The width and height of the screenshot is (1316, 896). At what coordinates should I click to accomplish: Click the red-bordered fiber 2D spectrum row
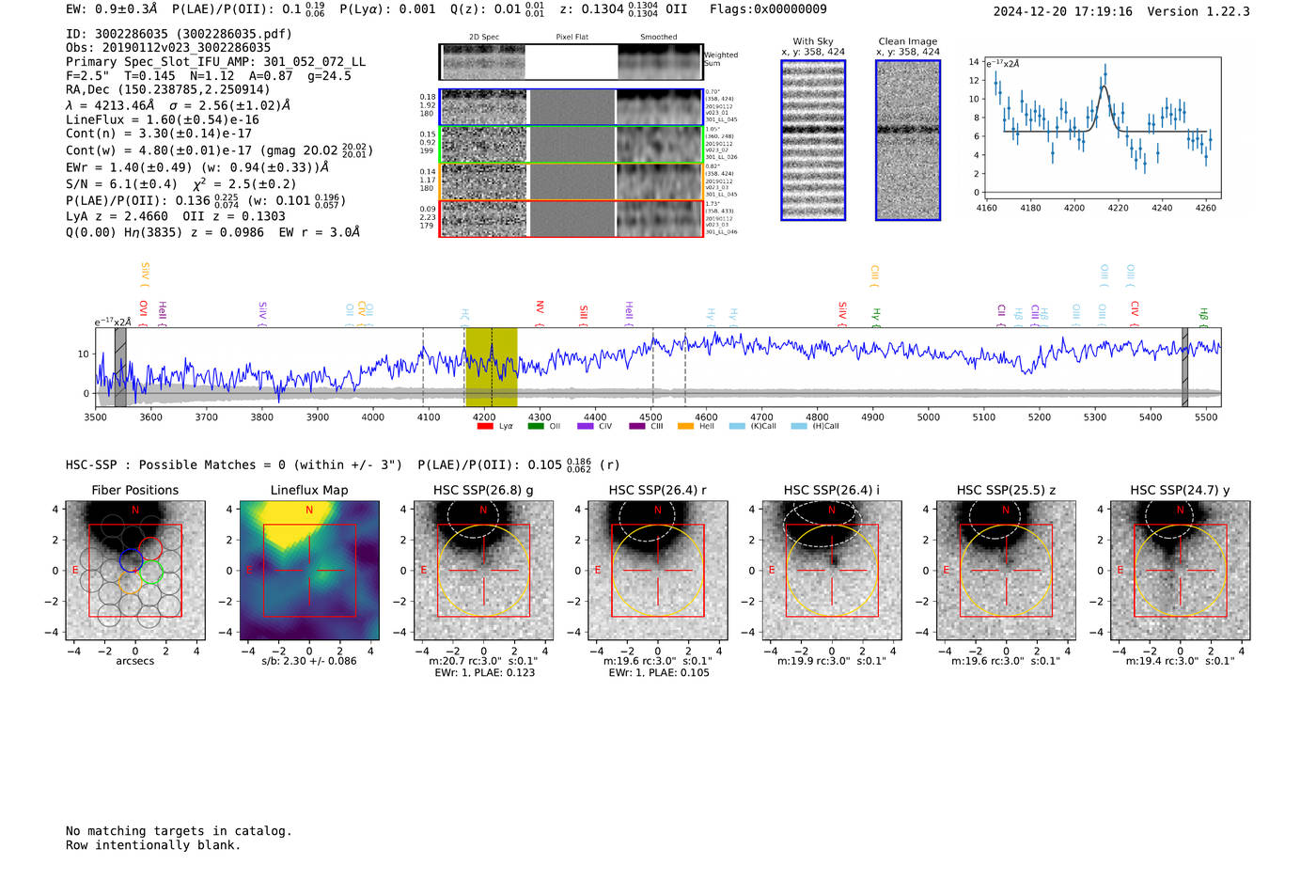pos(484,219)
